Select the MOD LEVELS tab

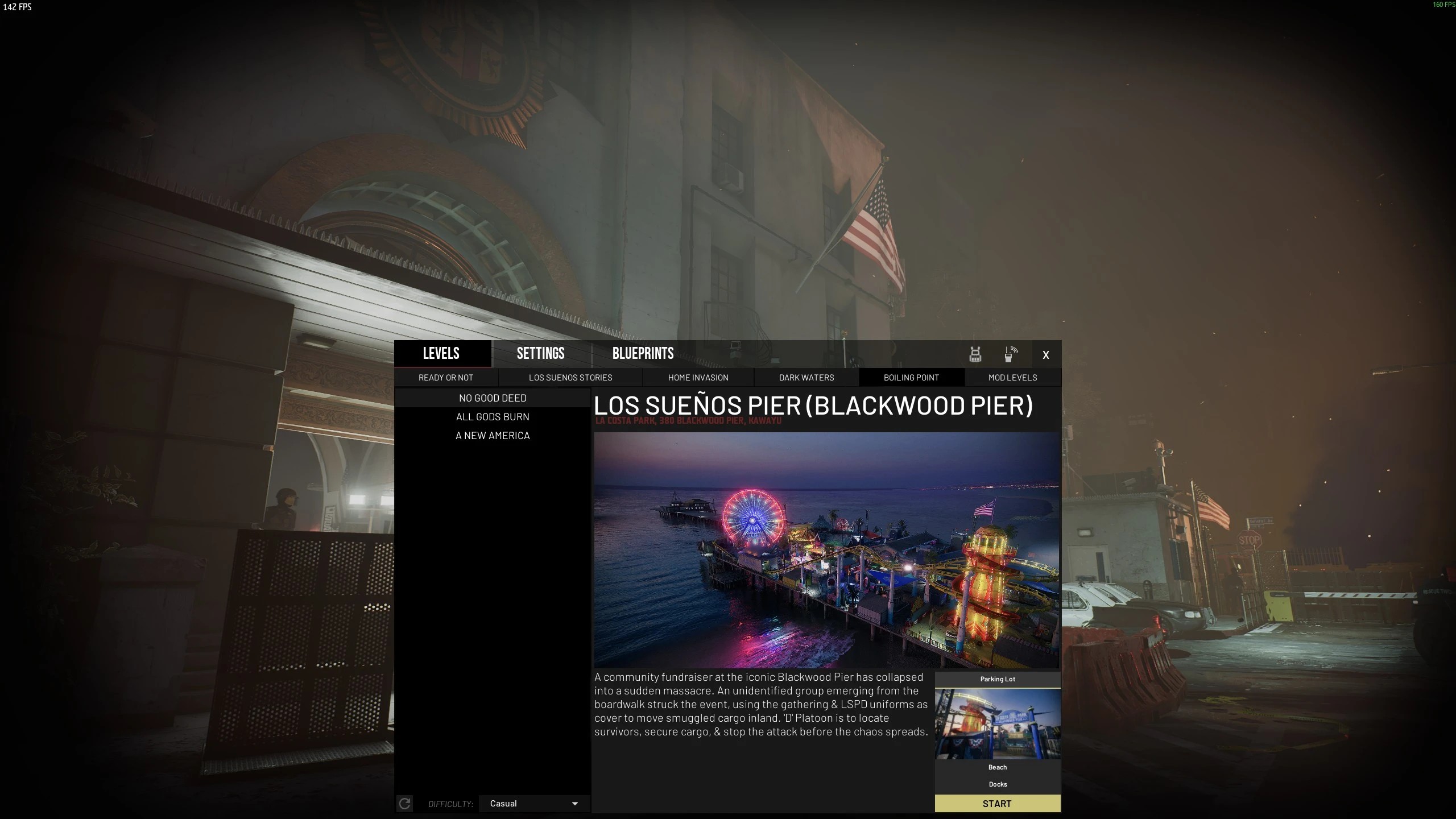click(x=1012, y=377)
